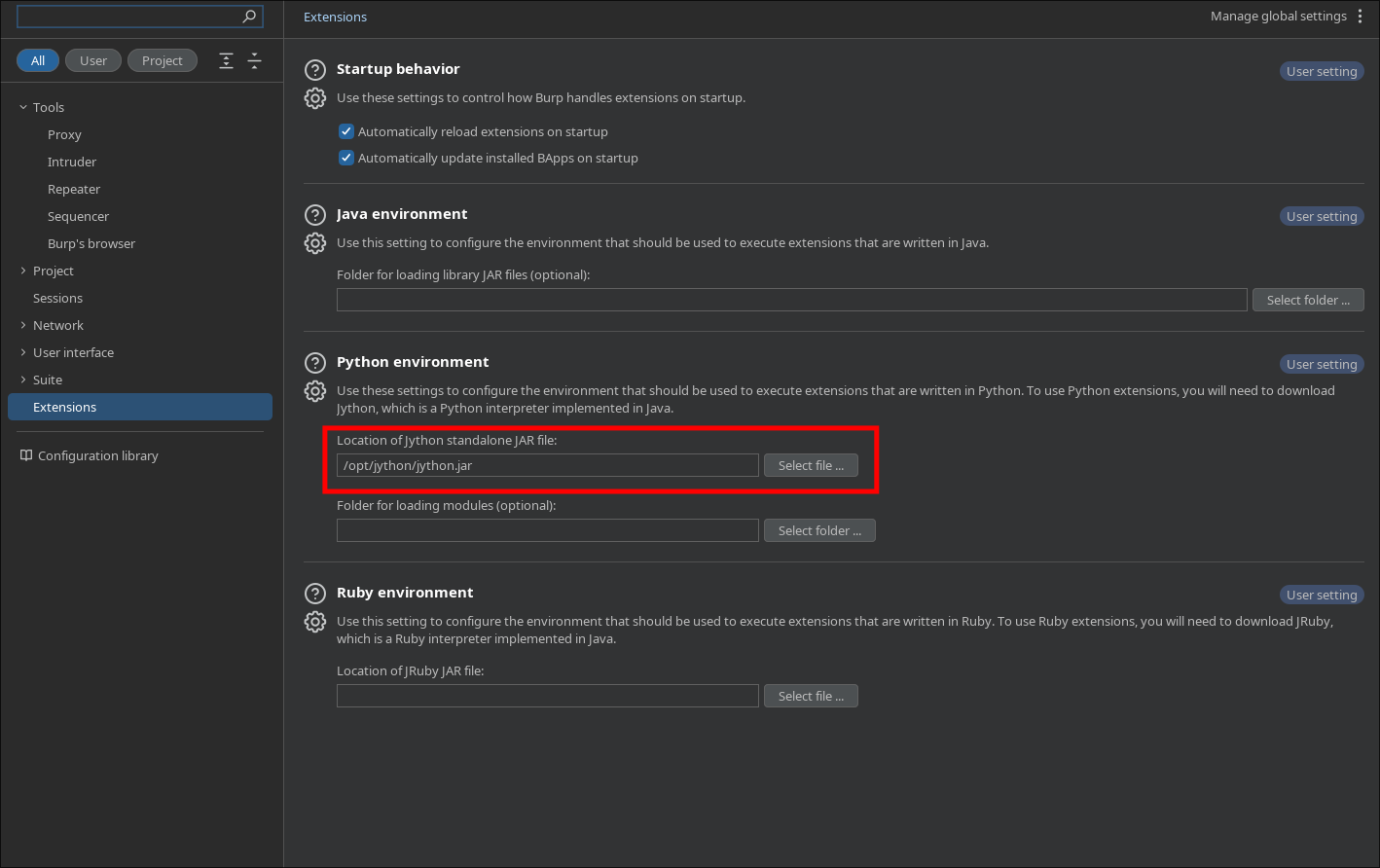
Task: Click help icon beside Ruby environment
Action: tap(315, 594)
